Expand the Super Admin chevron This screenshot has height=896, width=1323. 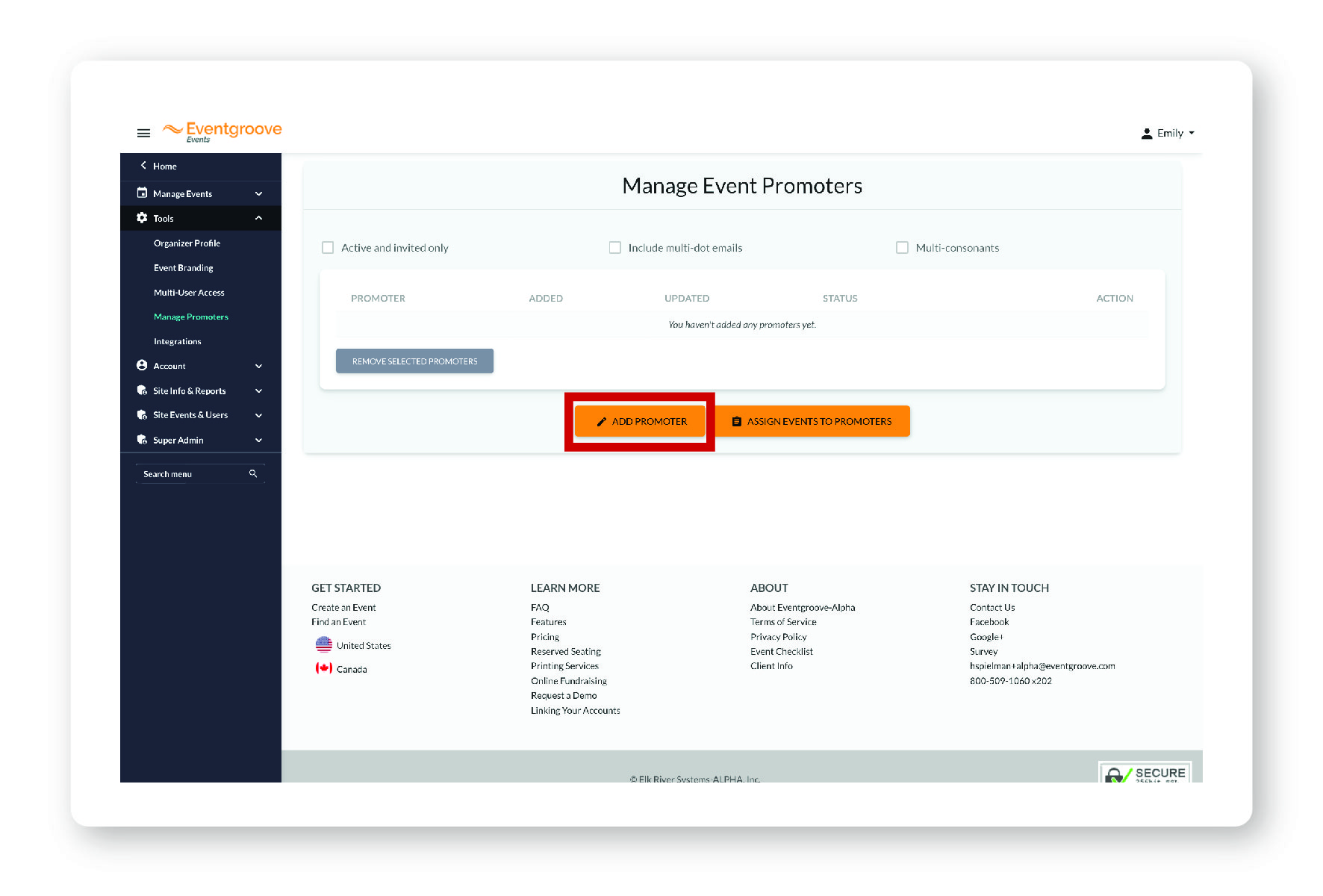(x=259, y=441)
